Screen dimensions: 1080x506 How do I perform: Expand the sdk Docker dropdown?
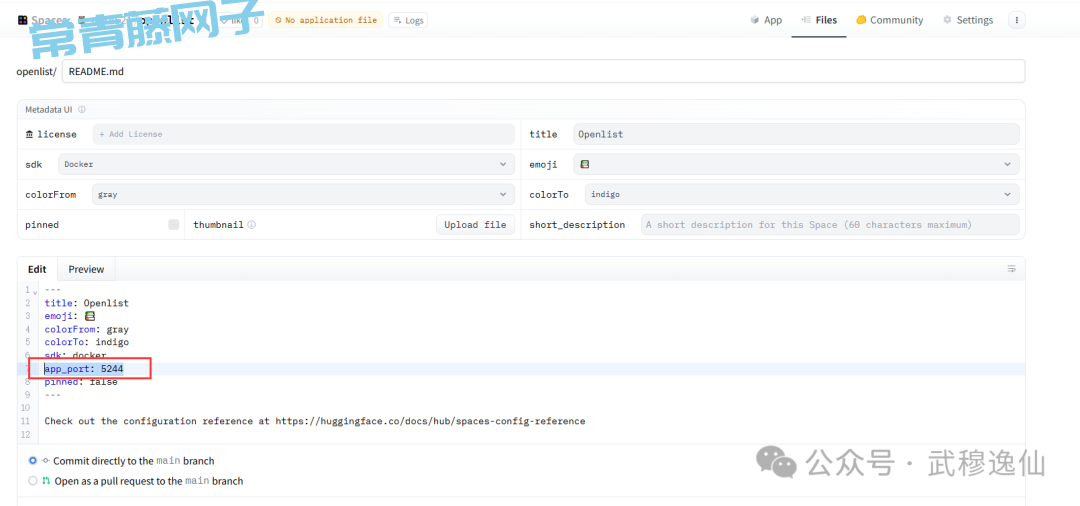click(x=285, y=164)
